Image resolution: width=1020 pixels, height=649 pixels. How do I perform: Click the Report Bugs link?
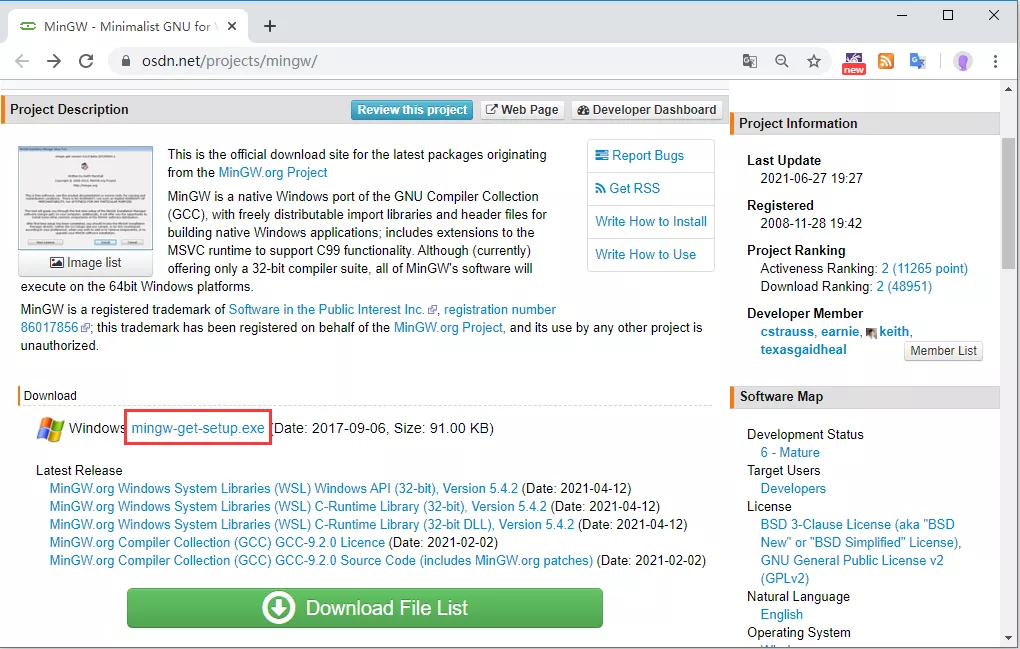pos(639,155)
